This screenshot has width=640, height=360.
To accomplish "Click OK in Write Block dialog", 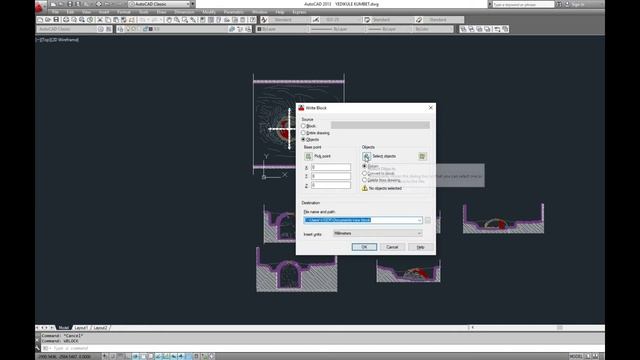I will click(364, 247).
